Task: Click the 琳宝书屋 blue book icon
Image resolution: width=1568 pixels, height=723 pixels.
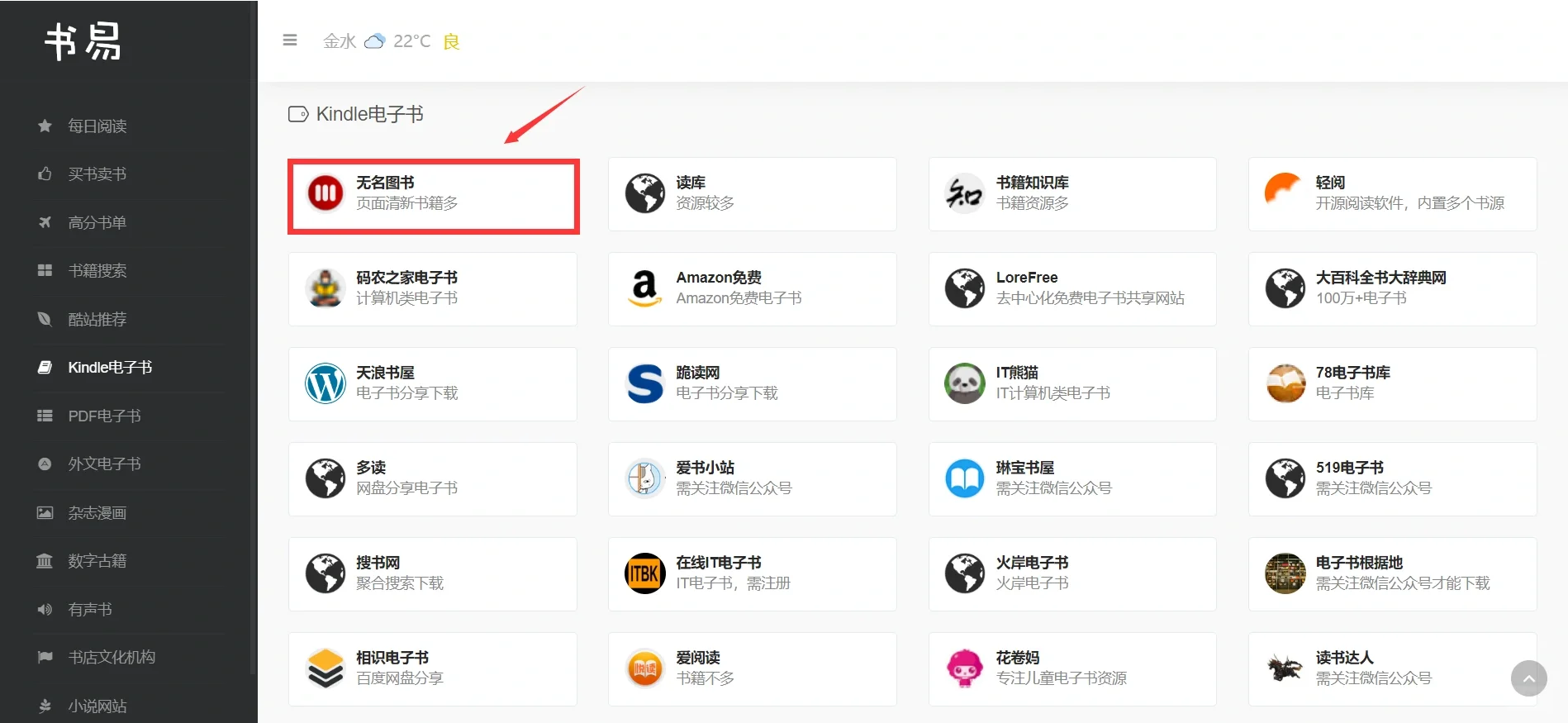Action: click(965, 478)
